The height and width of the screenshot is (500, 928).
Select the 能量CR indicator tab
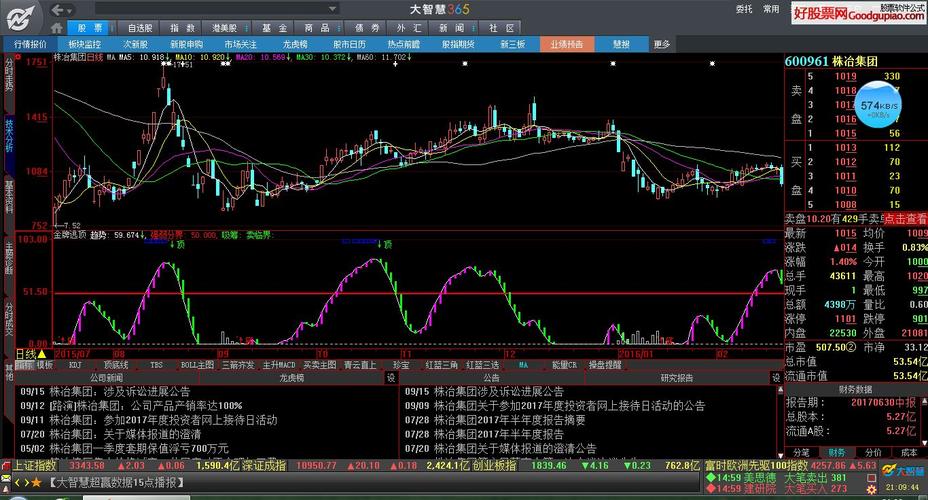pyautogui.click(x=564, y=365)
